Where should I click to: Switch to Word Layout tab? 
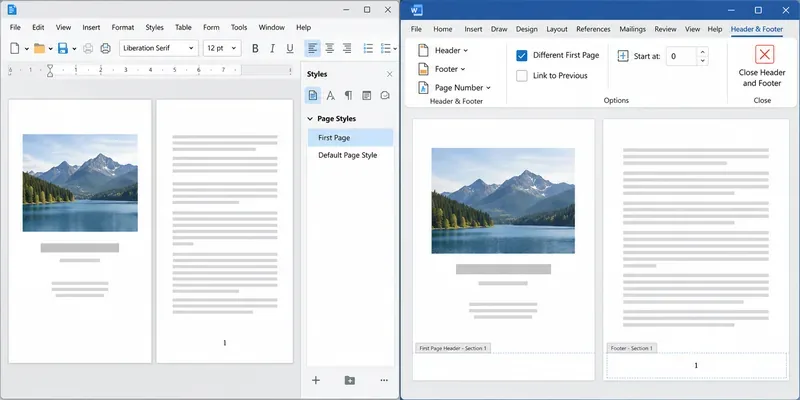click(x=557, y=29)
